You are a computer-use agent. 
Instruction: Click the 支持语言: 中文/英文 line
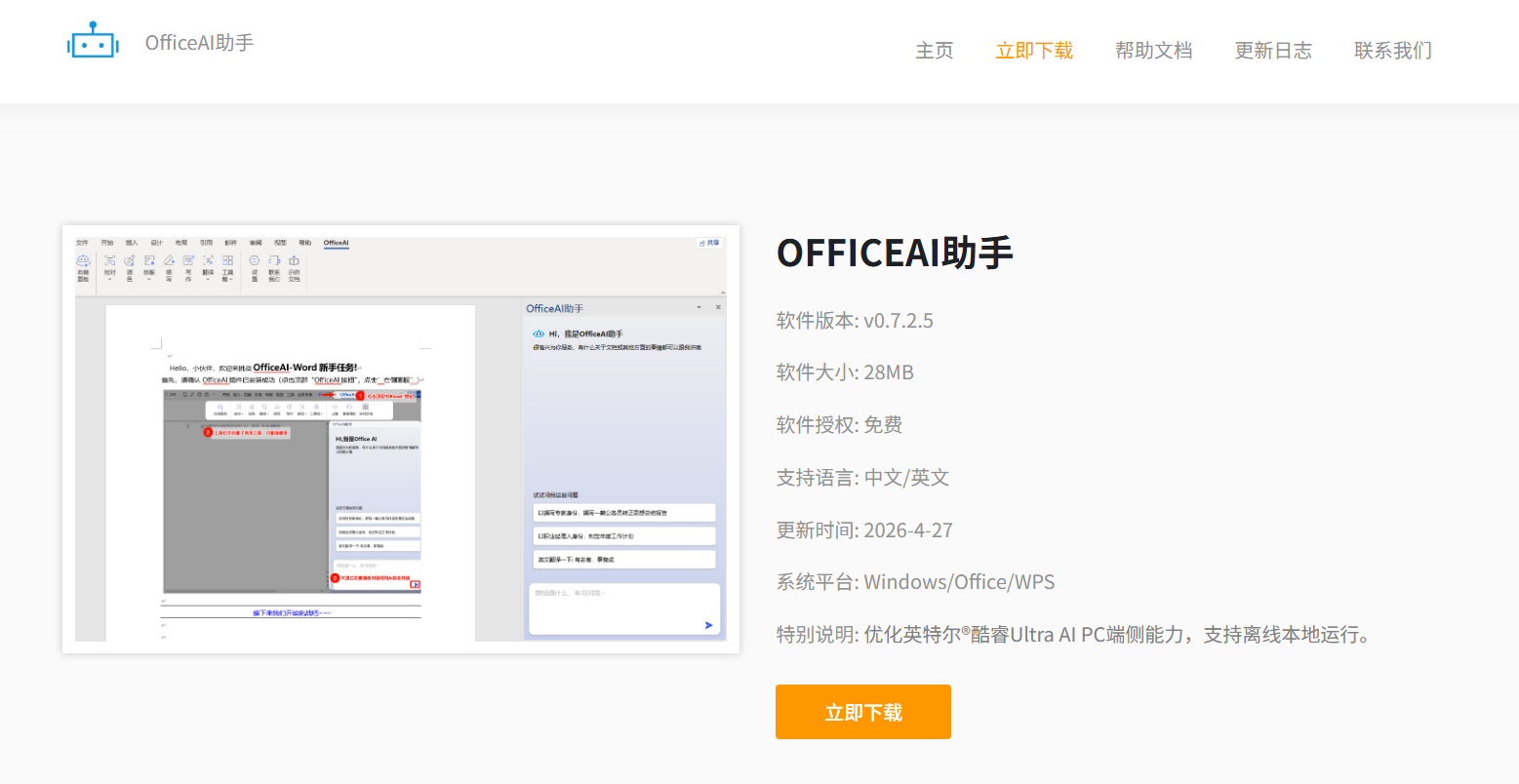(x=862, y=478)
